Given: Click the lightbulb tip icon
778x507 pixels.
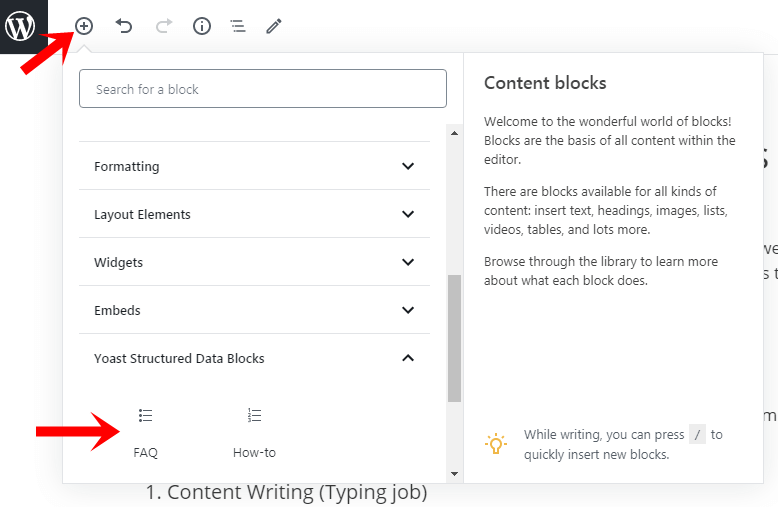Looking at the screenshot, I should (496, 444).
